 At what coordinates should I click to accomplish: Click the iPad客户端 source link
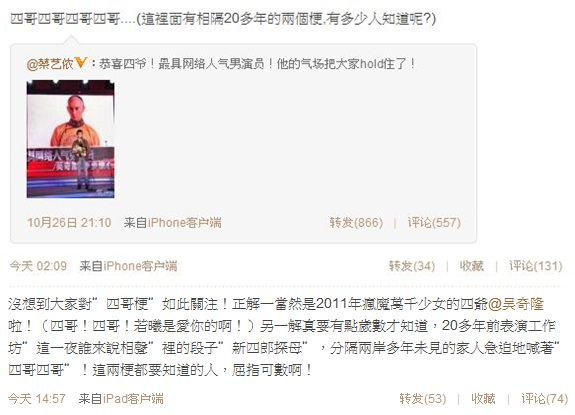tap(133, 398)
